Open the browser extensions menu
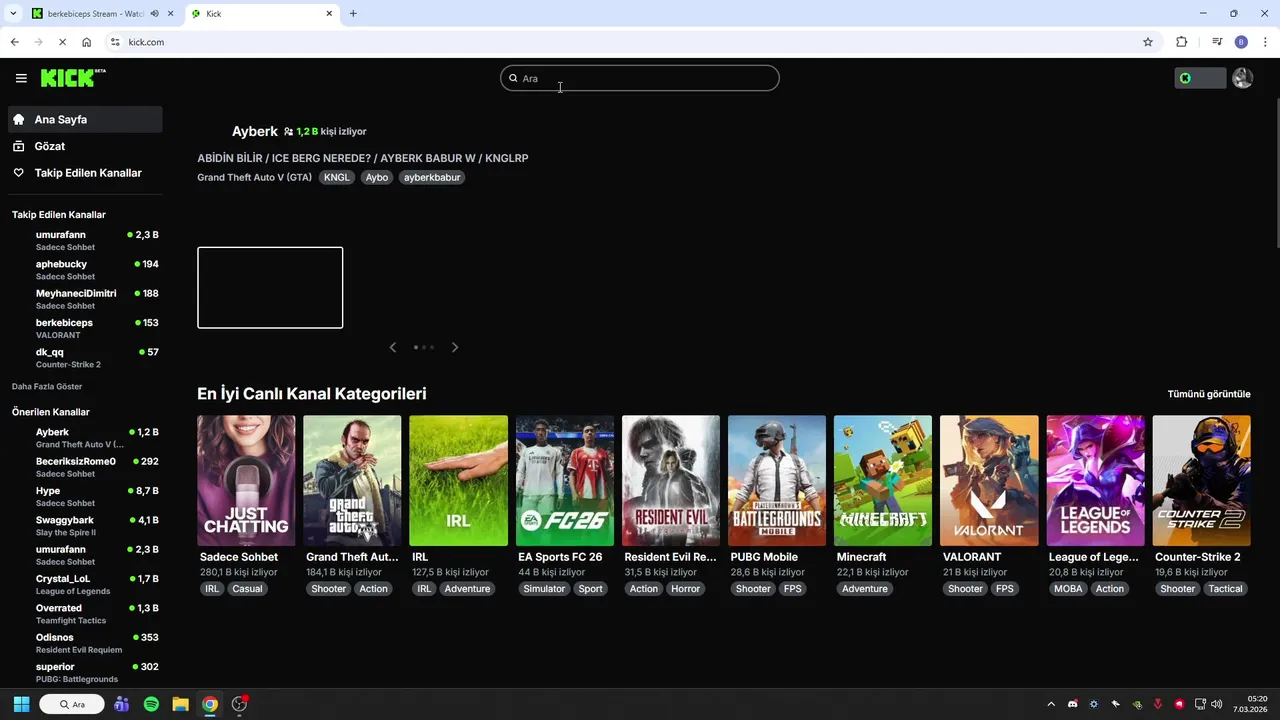Screen dimensions: 1280x720 pos(1182,42)
